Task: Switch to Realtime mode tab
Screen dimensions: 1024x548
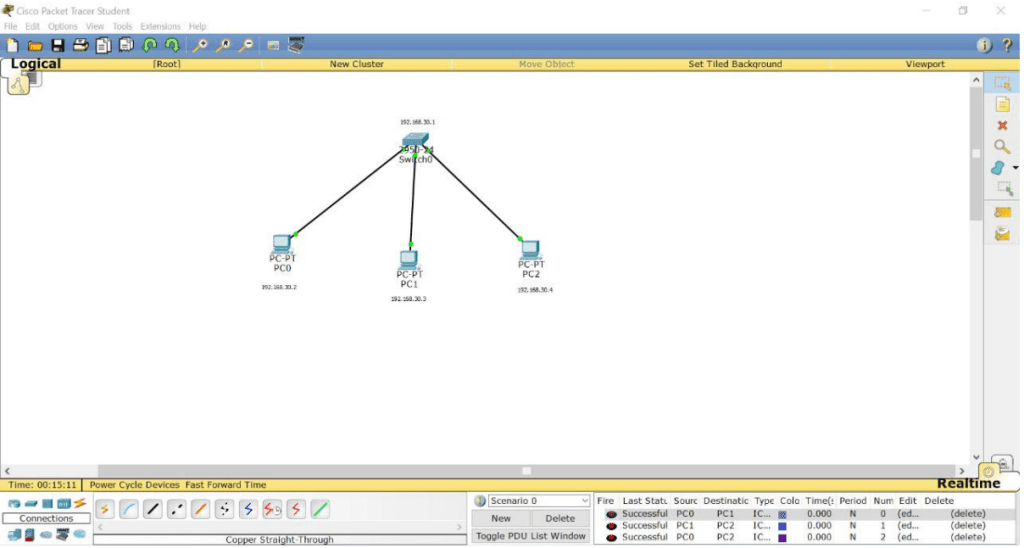Action: click(968, 484)
